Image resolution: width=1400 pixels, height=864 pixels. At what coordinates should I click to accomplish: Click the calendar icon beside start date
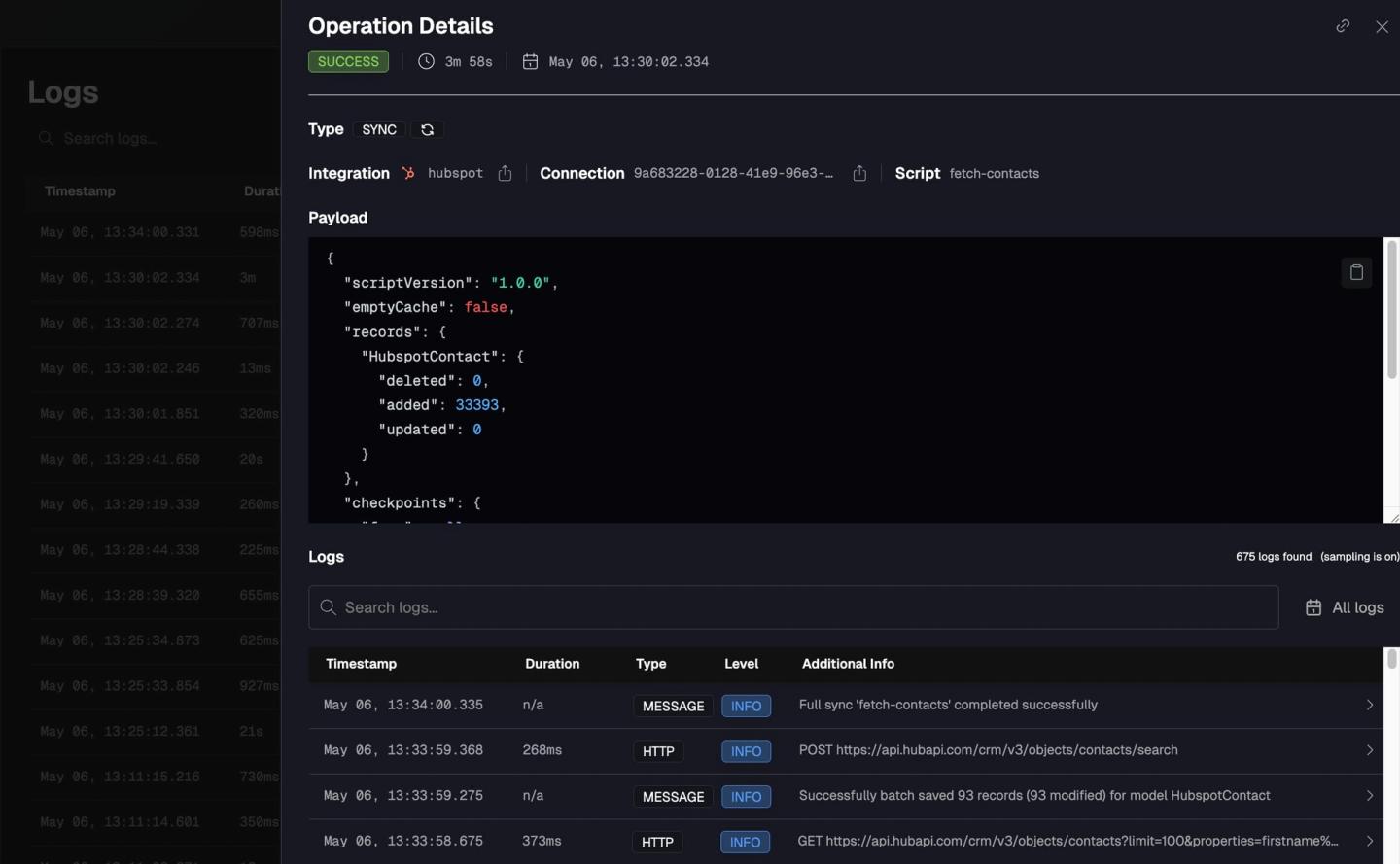[x=530, y=61]
